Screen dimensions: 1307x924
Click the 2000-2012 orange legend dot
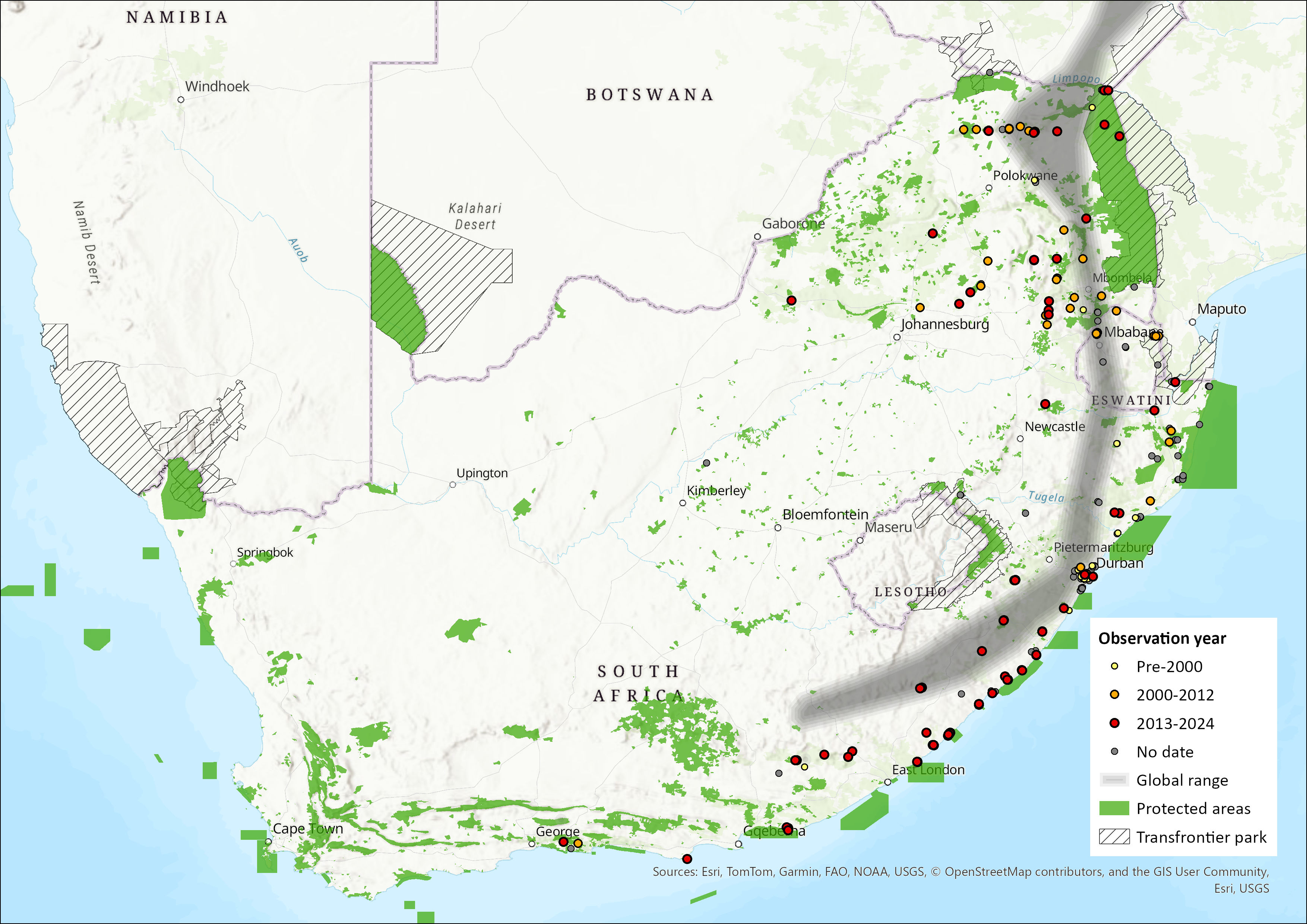(1115, 694)
